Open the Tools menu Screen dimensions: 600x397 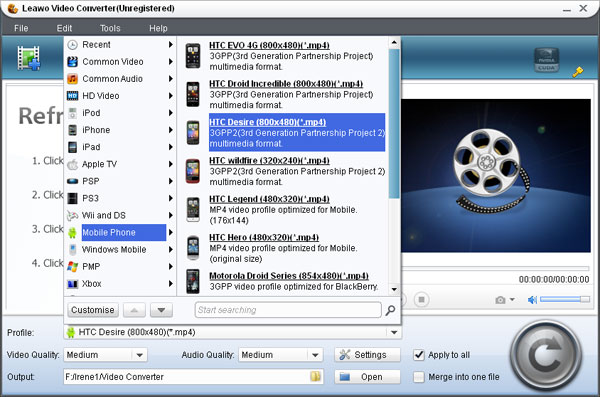pyautogui.click(x=110, y=28)
